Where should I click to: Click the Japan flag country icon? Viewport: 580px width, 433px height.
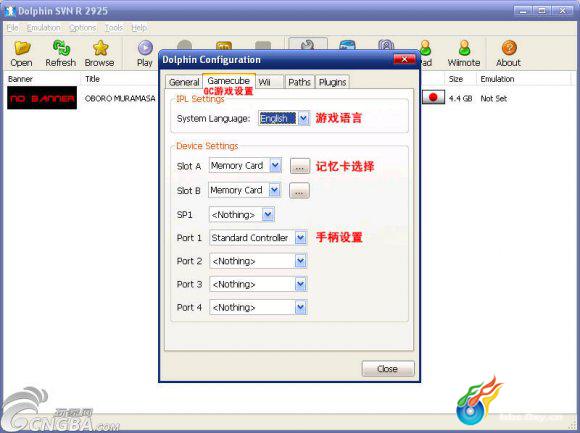[433, 97]
